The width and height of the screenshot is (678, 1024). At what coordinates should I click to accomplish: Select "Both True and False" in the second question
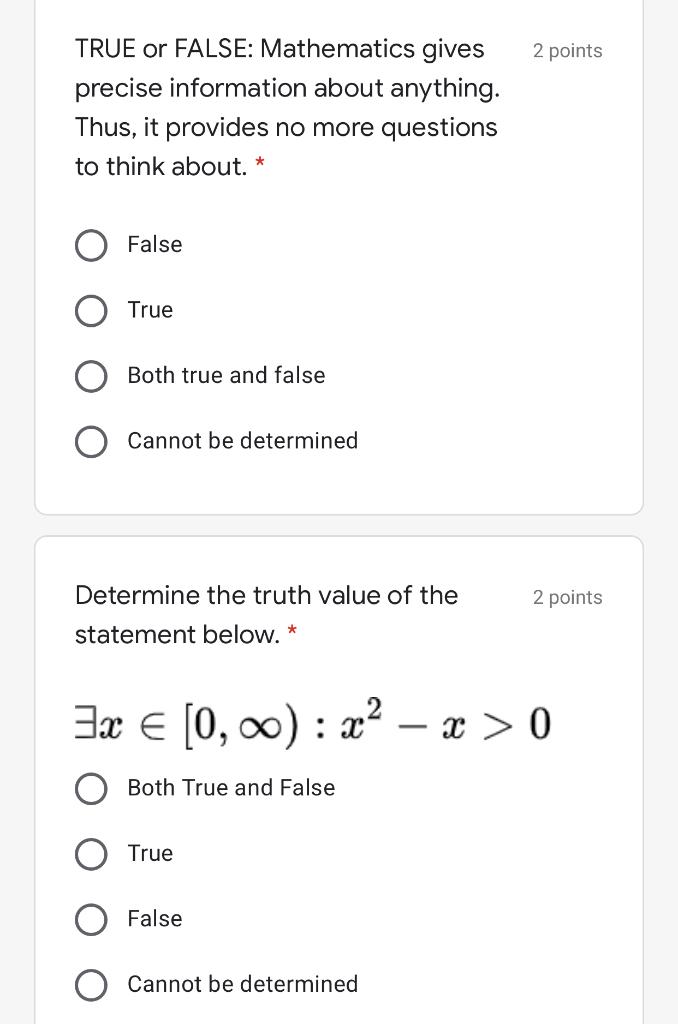91,788
